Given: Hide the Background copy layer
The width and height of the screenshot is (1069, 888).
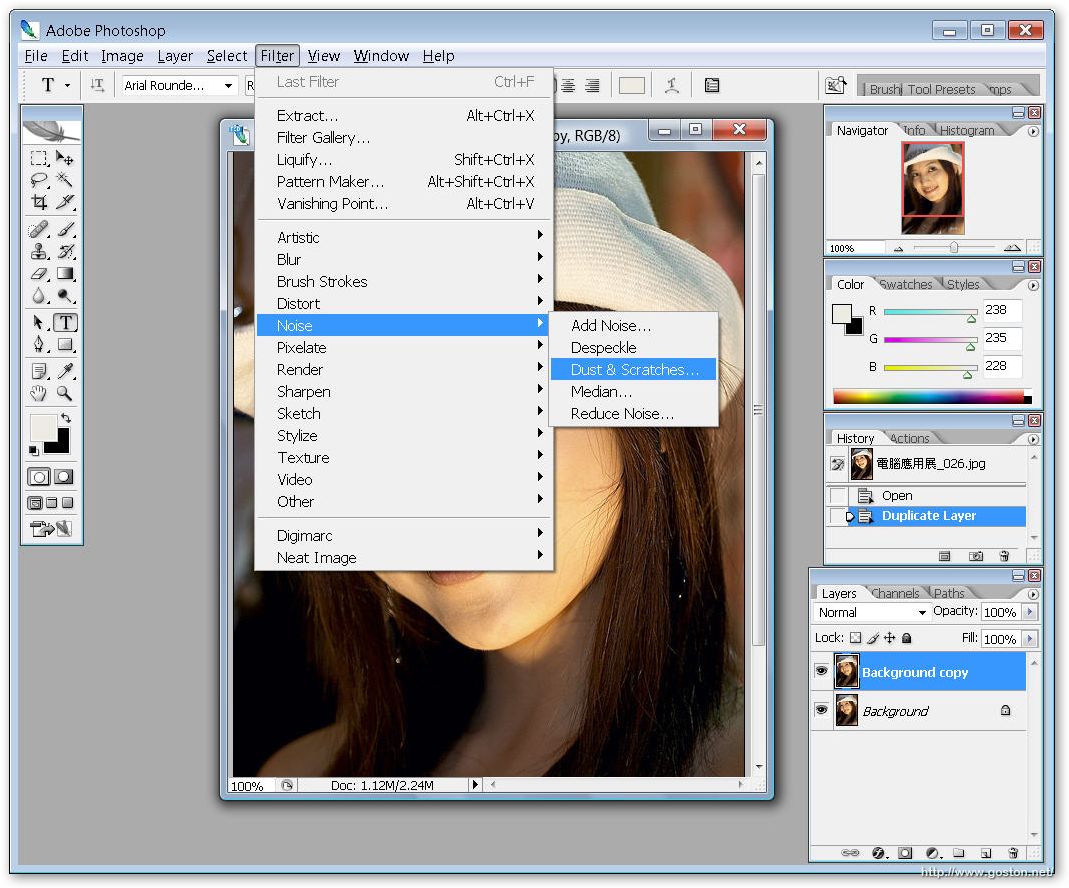Looking at the screenshot, I should (x=822, y=671).
